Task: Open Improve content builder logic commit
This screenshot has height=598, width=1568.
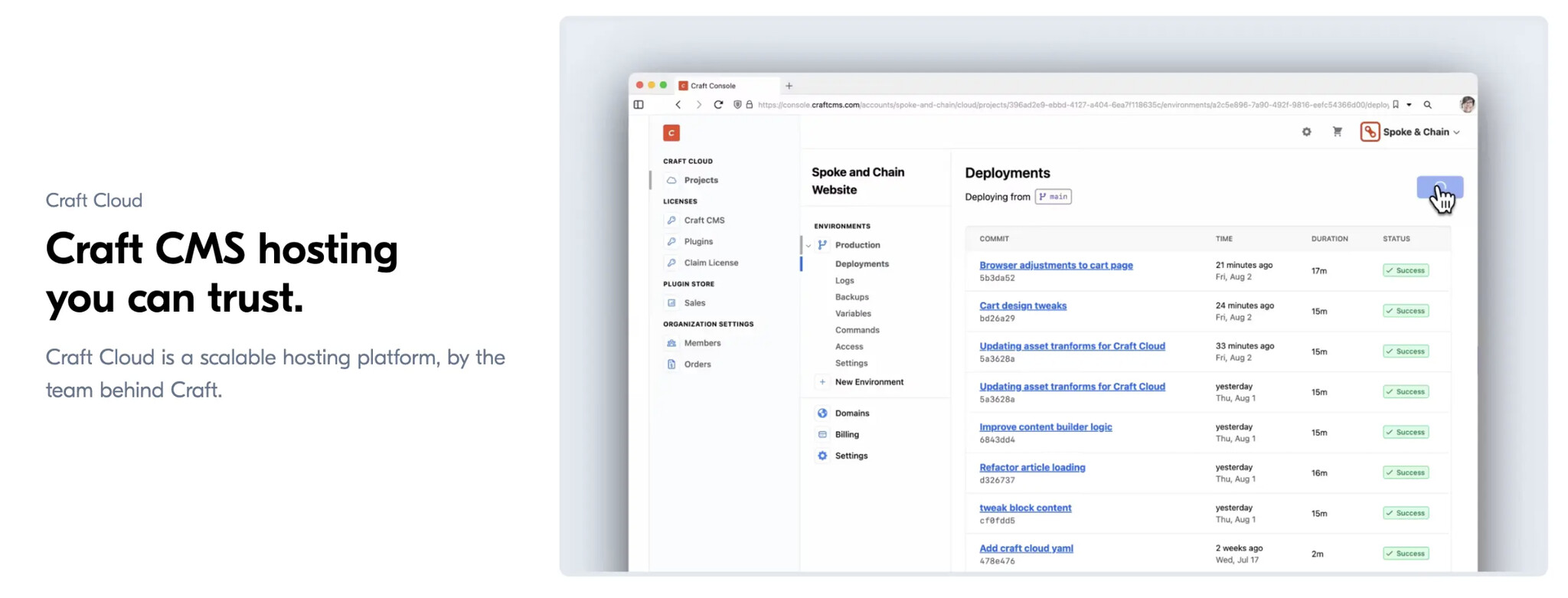Action: pyautogui.click(x=1046, y=427)
